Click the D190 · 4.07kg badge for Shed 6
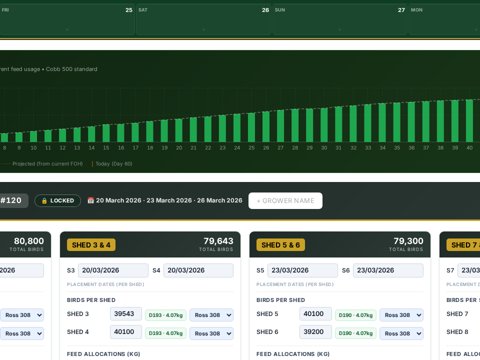The height and width of the screenshot is (360, 480). coord(356,333)
